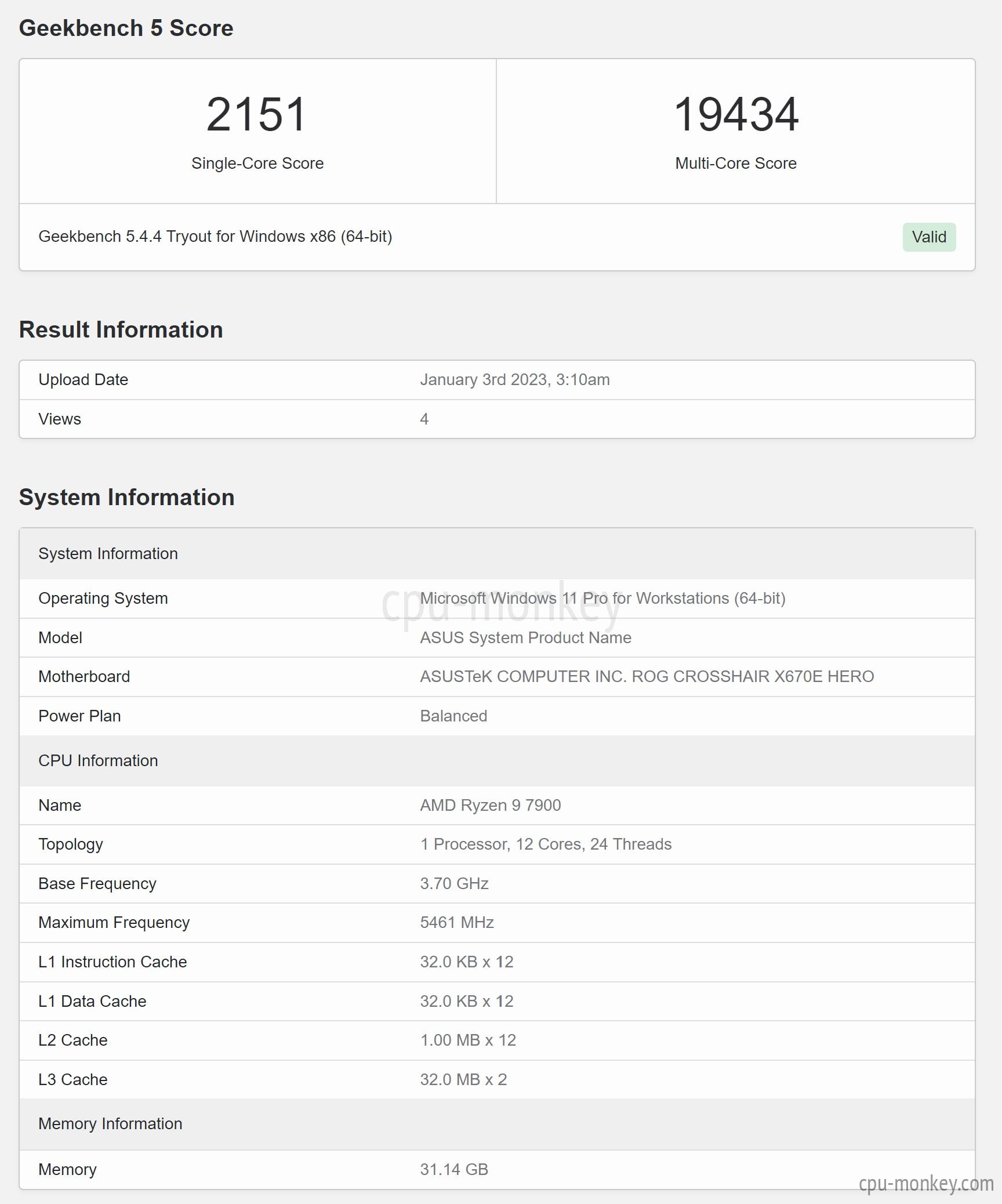Click the green Valid badge
The height and width of the screenshot is (1204, 1002).
point(929,237)
